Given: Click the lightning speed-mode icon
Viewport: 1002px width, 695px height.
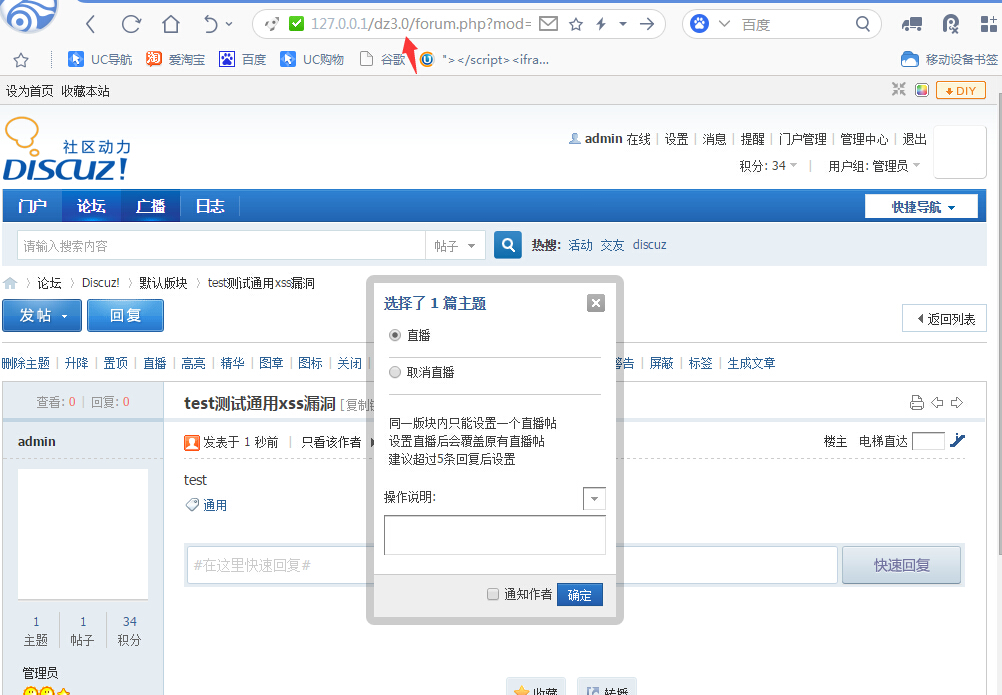Looking at the screenshot, I should click(601, 24).
